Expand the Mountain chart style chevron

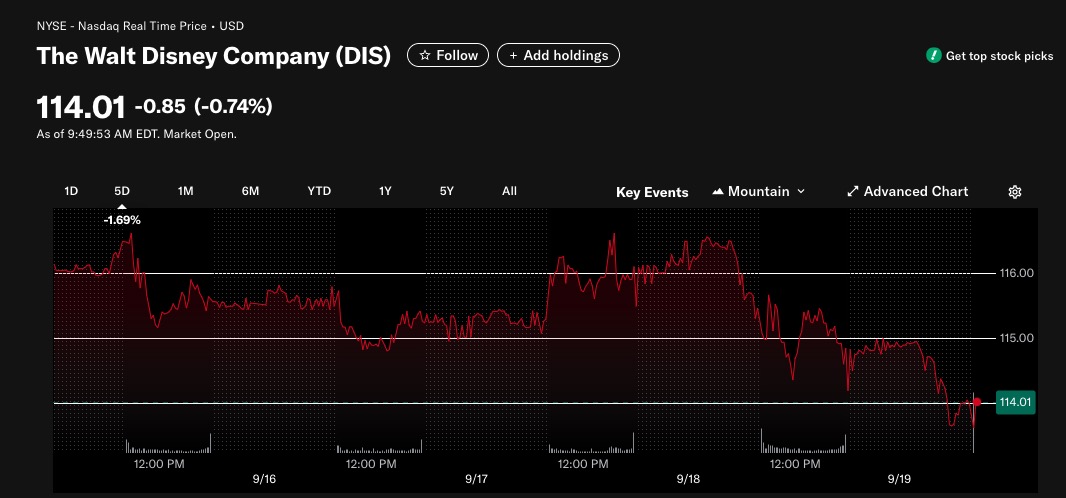pyautogui.click(x=800, y=192)
